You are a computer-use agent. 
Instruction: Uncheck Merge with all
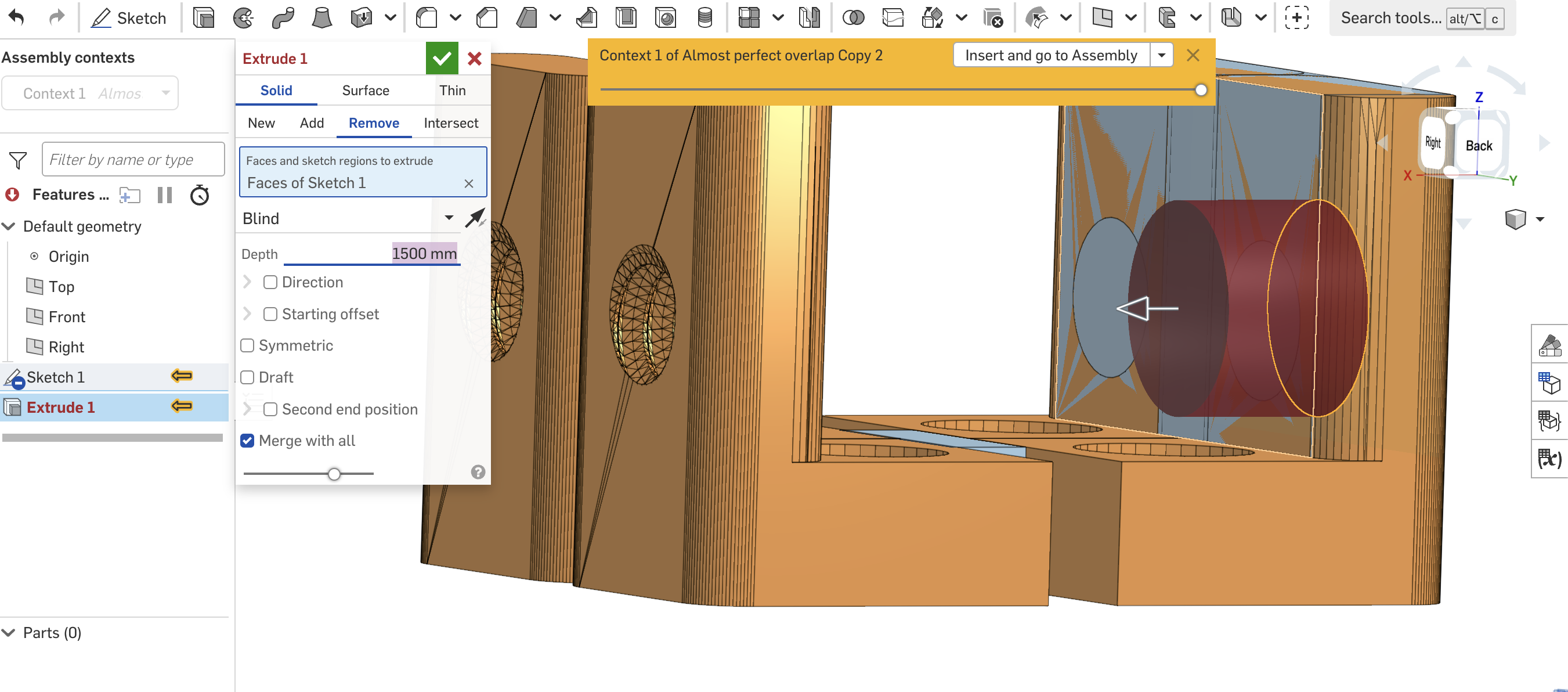tap(247, 441)
